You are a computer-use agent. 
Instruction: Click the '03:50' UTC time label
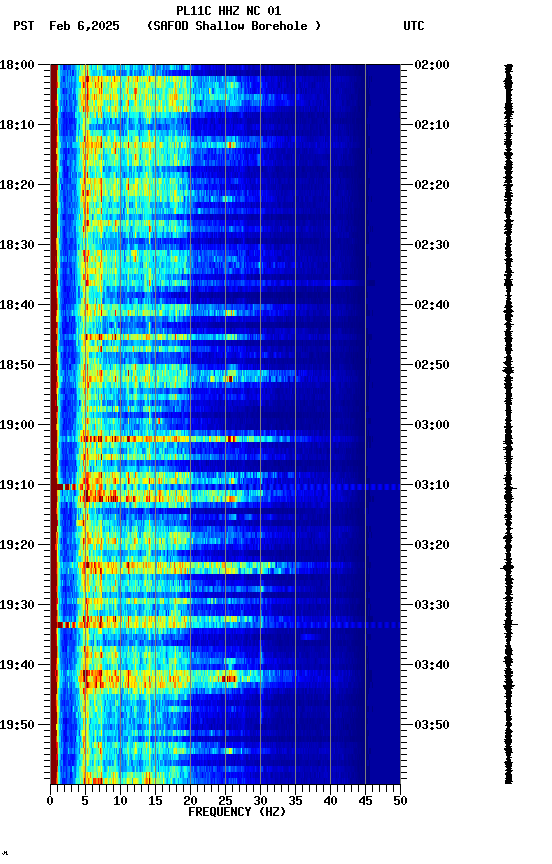point(432,725)
